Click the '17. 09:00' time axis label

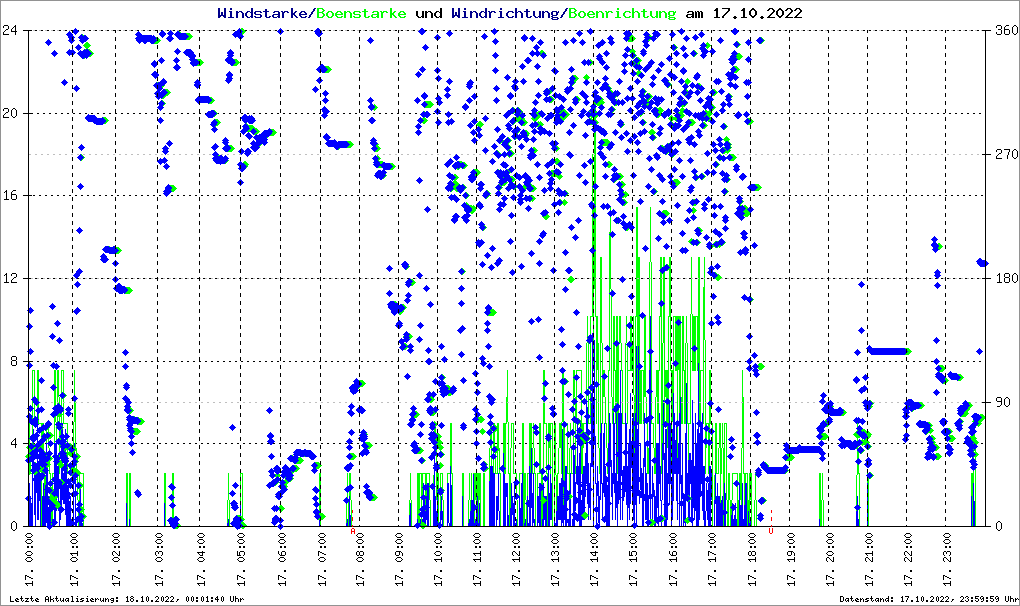pyautogui.click(x=399, y=559)
